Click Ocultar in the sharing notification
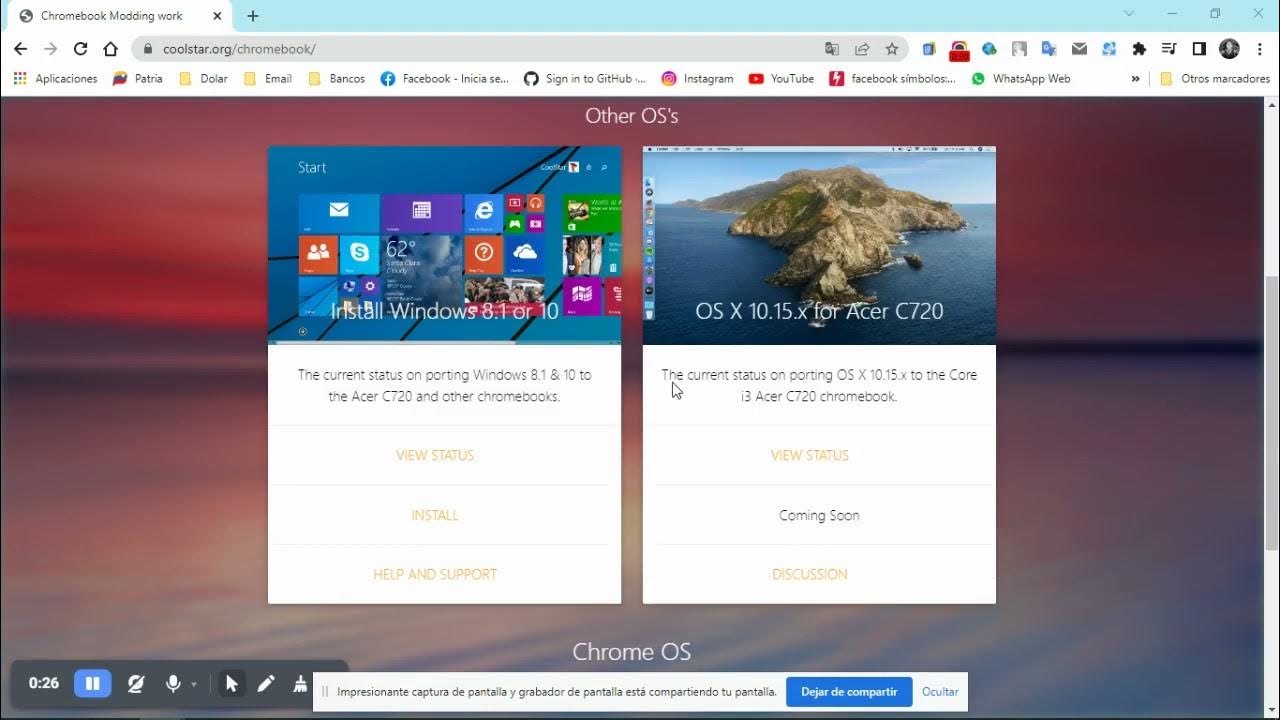 click(x=940, y=692)
